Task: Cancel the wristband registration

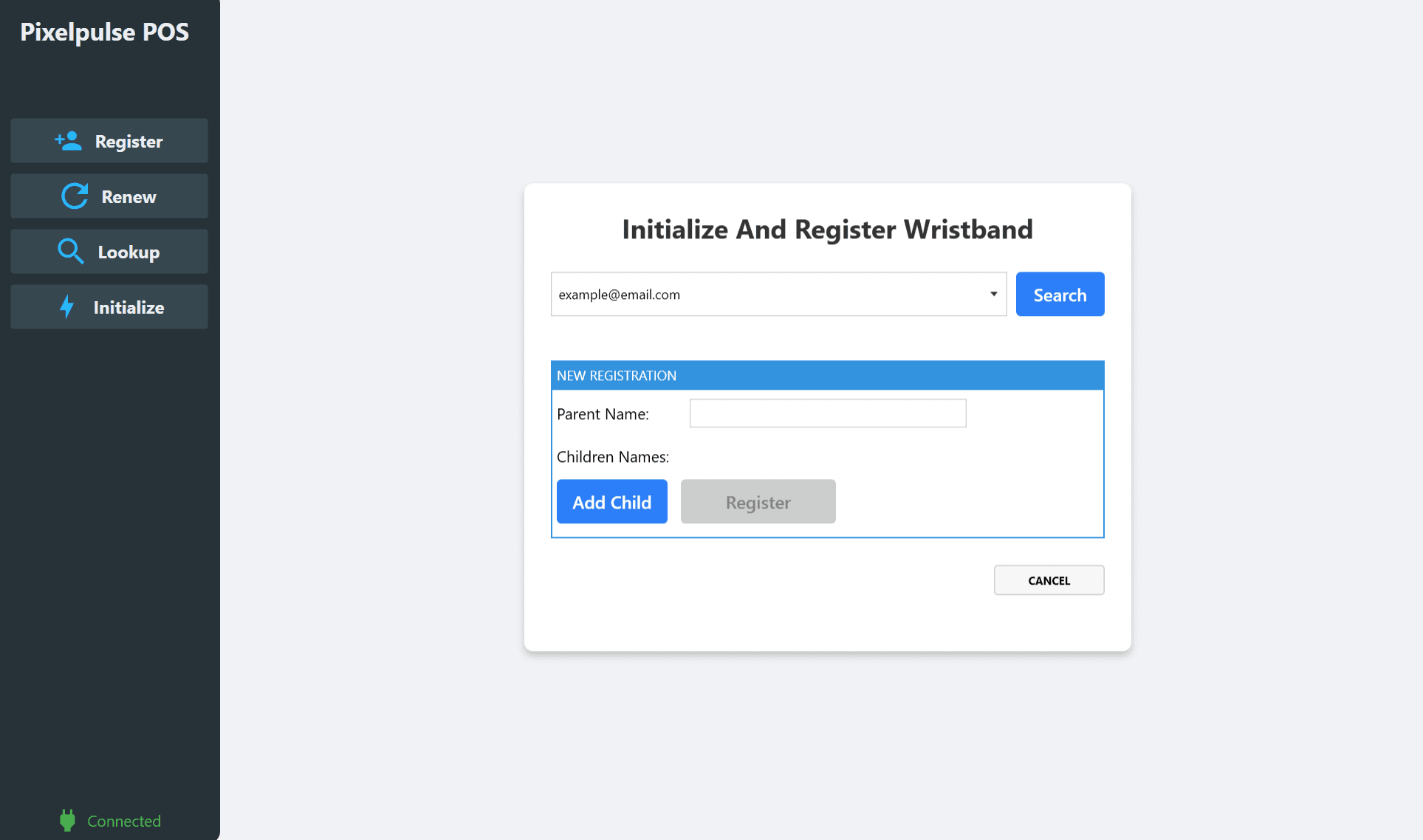Action: pyautogui.click(x=1049, y=580)
